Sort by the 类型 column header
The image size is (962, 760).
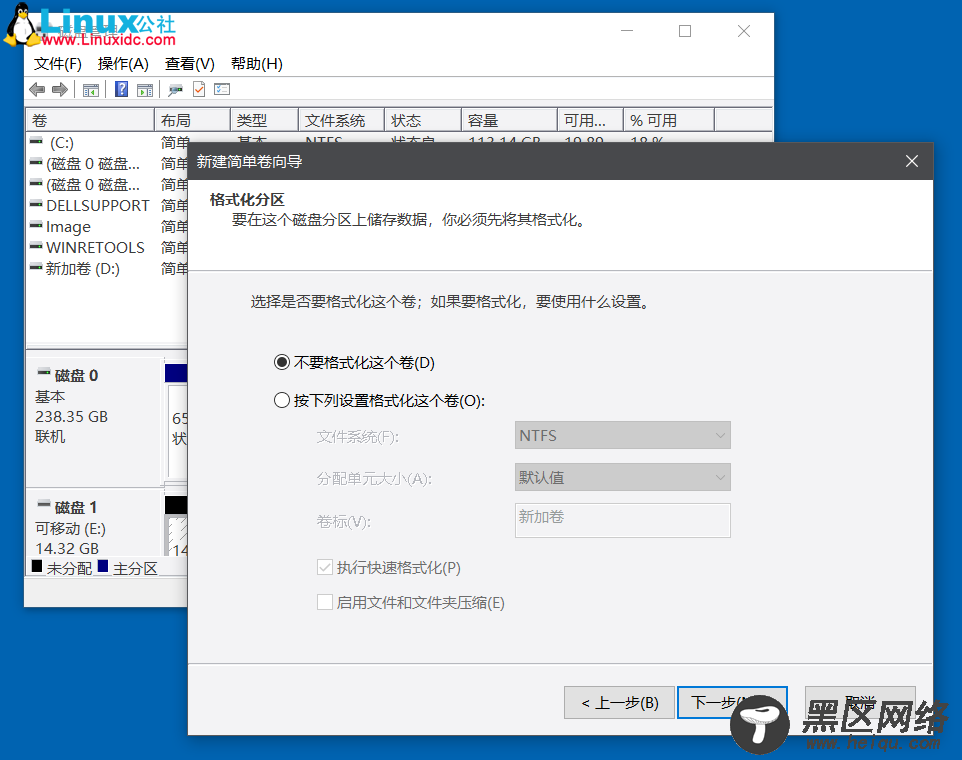264,120
